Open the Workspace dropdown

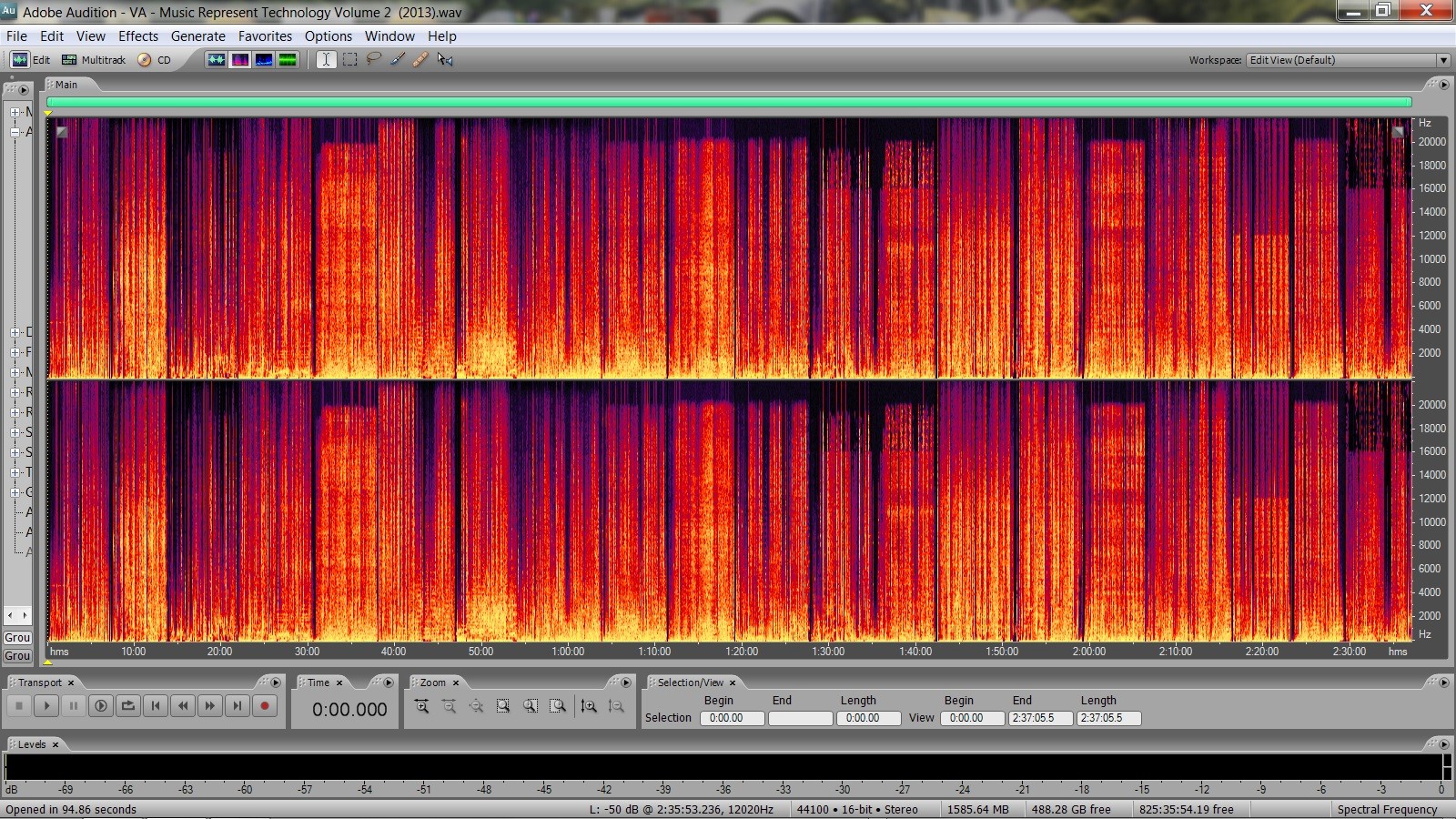tap(1442, 60)
